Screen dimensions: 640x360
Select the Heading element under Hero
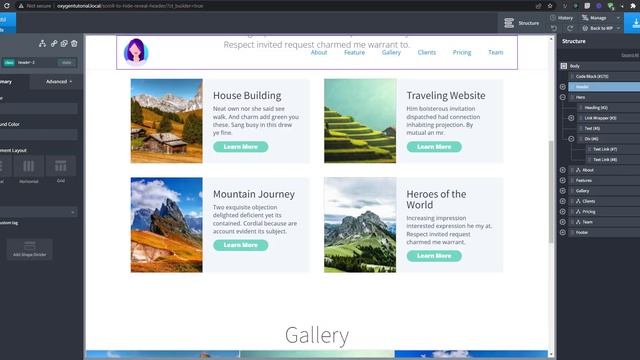[x=609, y=108]
